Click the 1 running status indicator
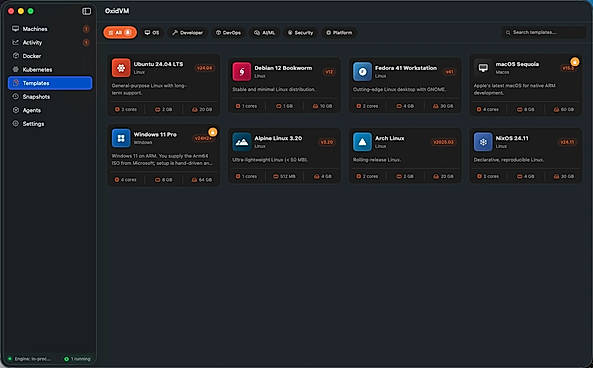The width and height of the screenshot is (593, 368). [x=77, y=359]
